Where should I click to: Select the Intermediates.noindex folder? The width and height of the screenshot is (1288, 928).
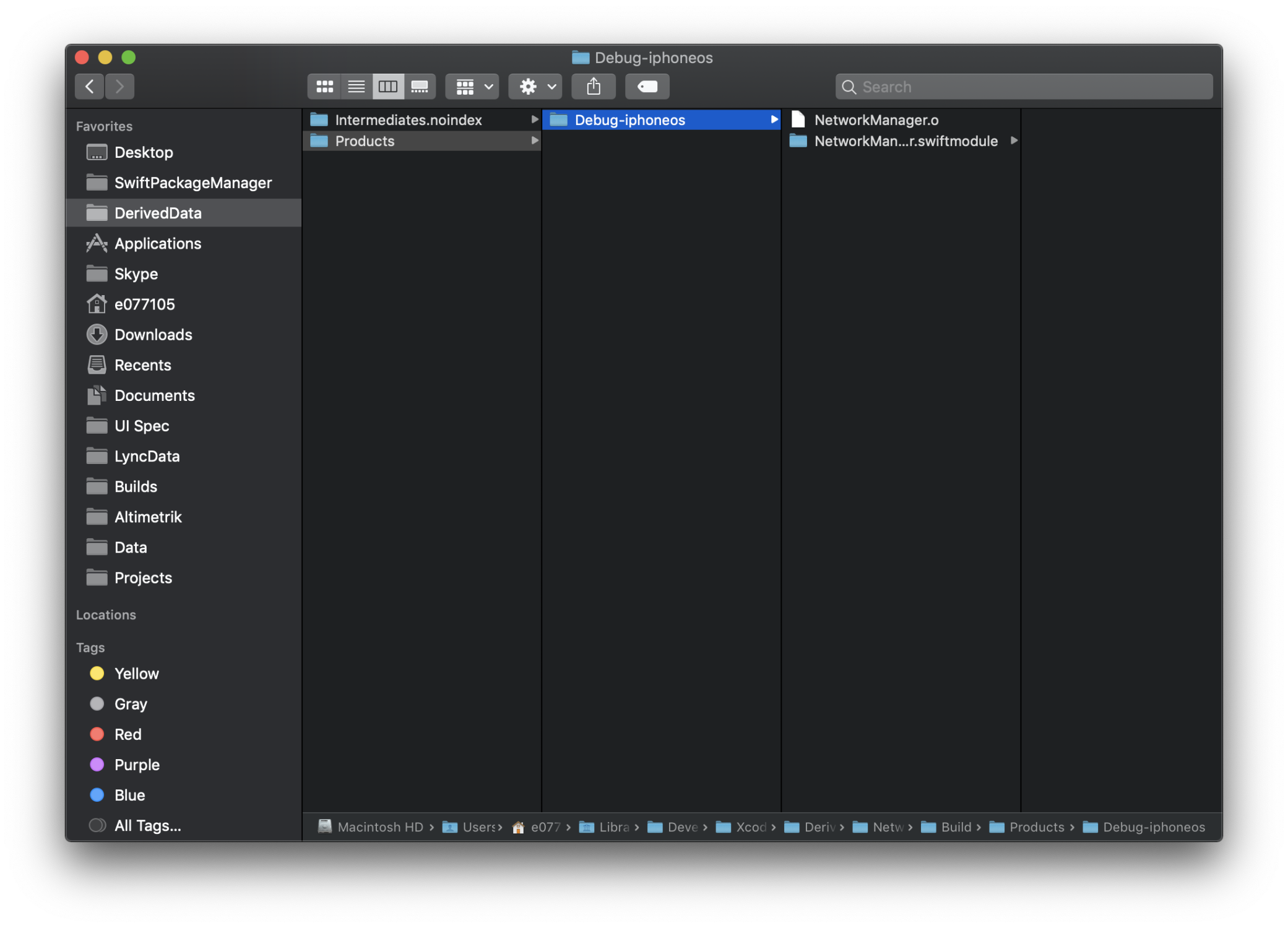pos(408,120)
